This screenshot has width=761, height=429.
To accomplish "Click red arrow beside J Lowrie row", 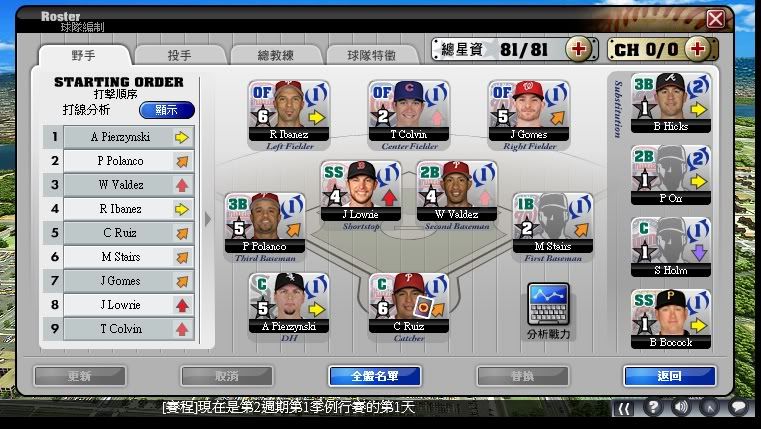I will pyautogui.click(x=182, y=305).
